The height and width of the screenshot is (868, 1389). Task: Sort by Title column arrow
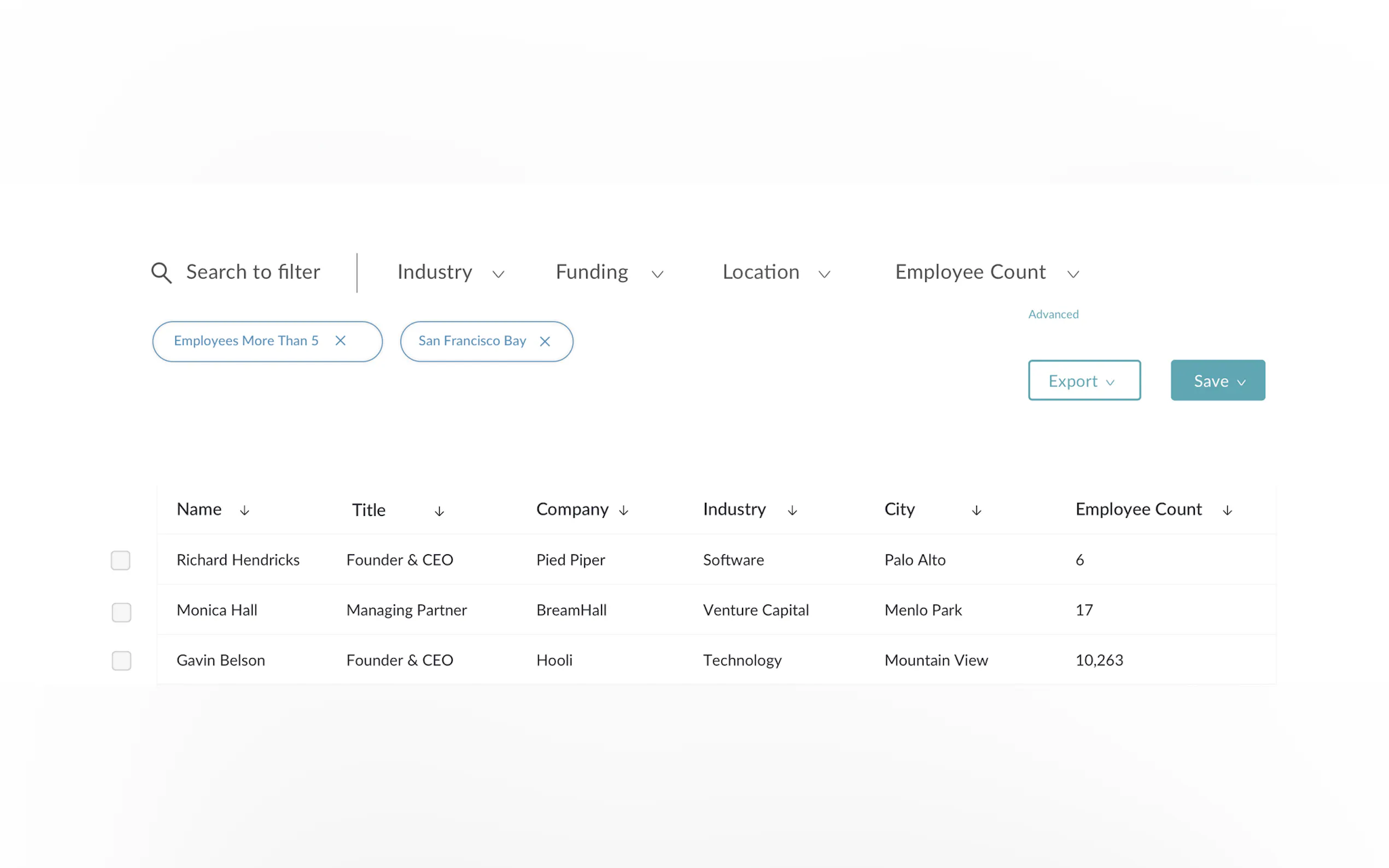click(x=439, y=511)
